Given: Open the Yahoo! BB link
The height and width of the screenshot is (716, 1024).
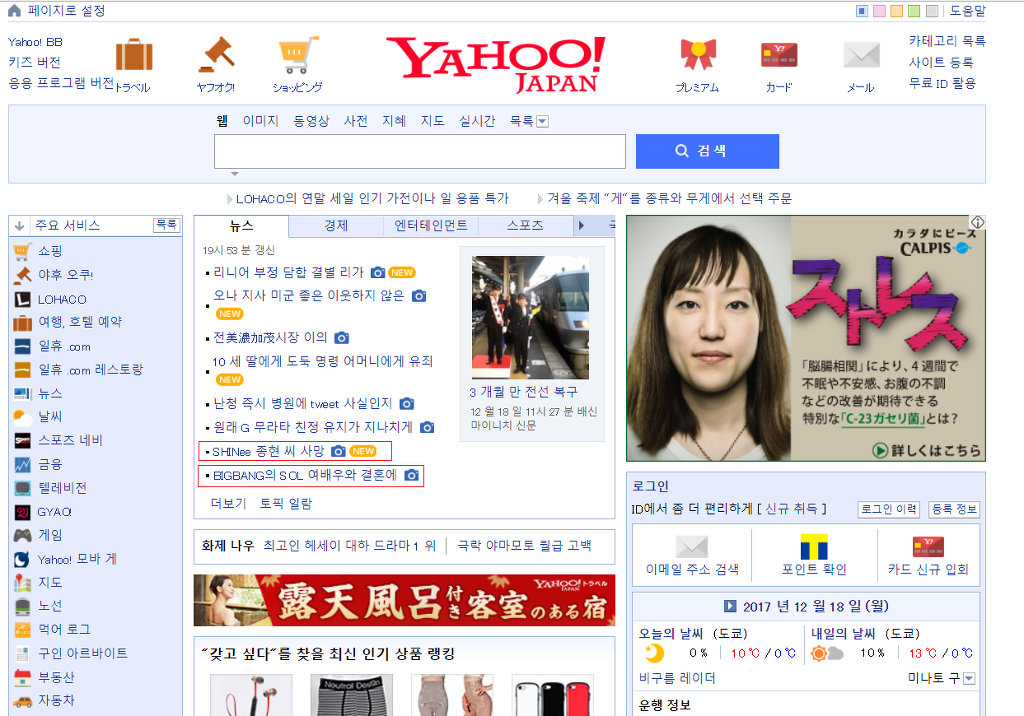Looking at the screenshot, I should pos(35,42).
